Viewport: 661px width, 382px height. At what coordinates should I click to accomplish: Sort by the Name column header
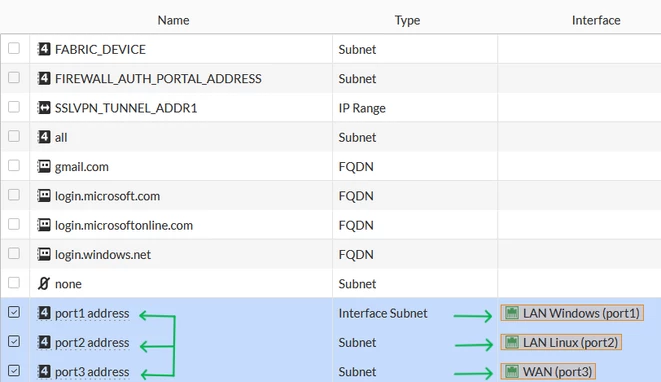173,20
